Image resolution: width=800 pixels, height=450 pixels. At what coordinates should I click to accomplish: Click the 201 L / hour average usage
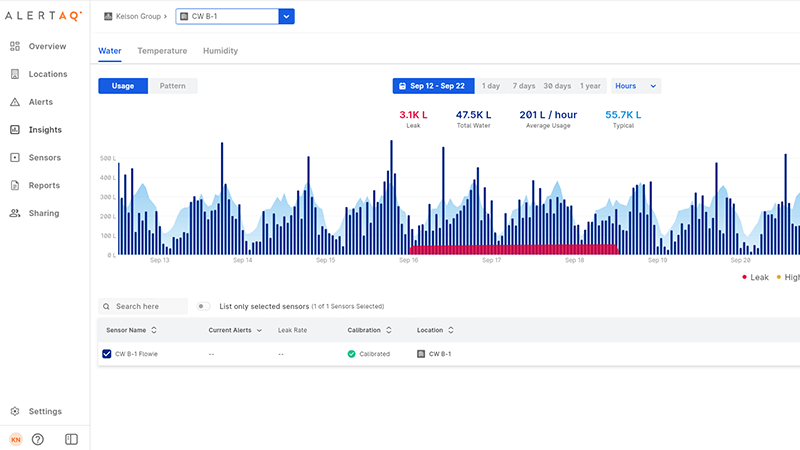548,115
